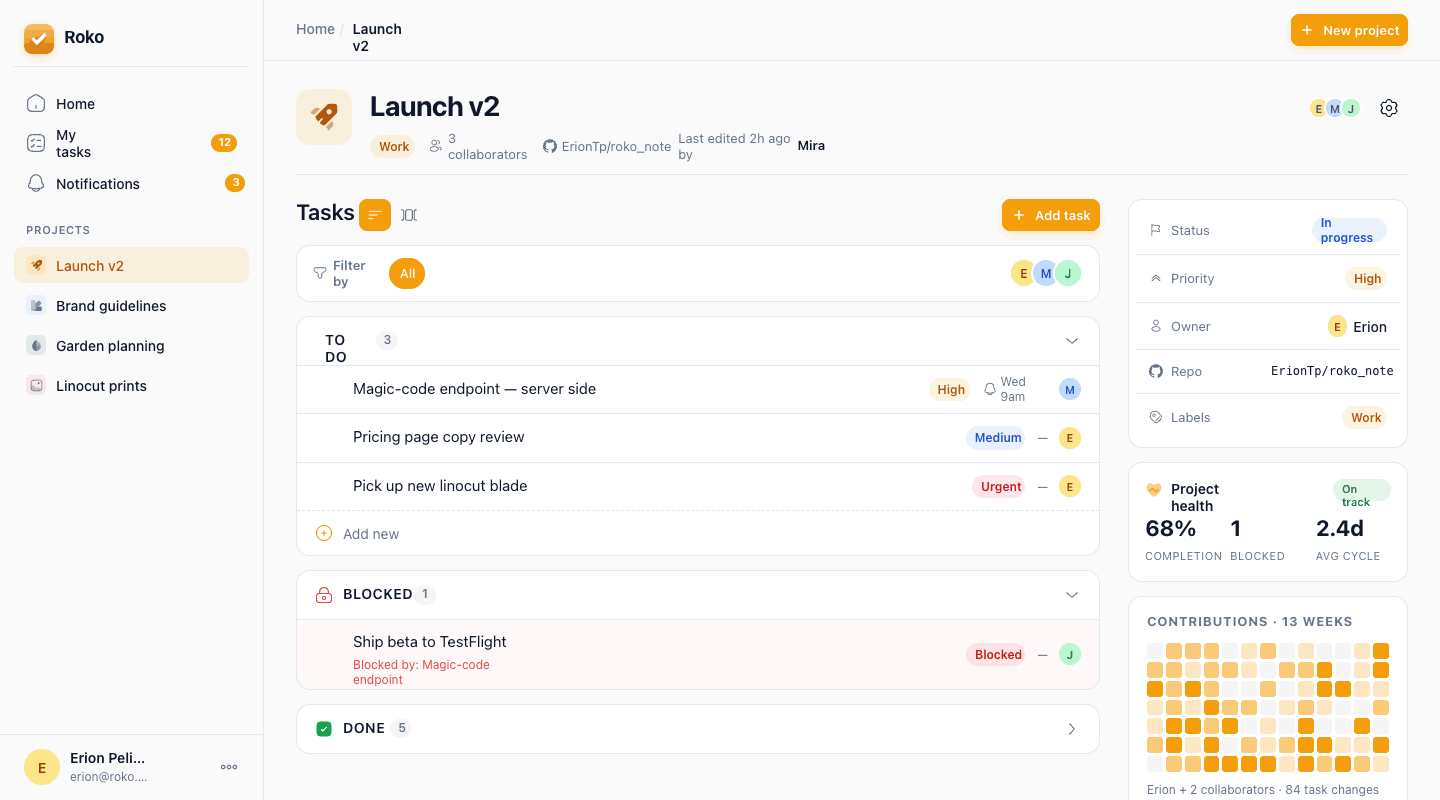This screenshot has height=800, width=1440.
Task: Click Erion user profile avatar at bottom
Action: click(x=42, y=767)
